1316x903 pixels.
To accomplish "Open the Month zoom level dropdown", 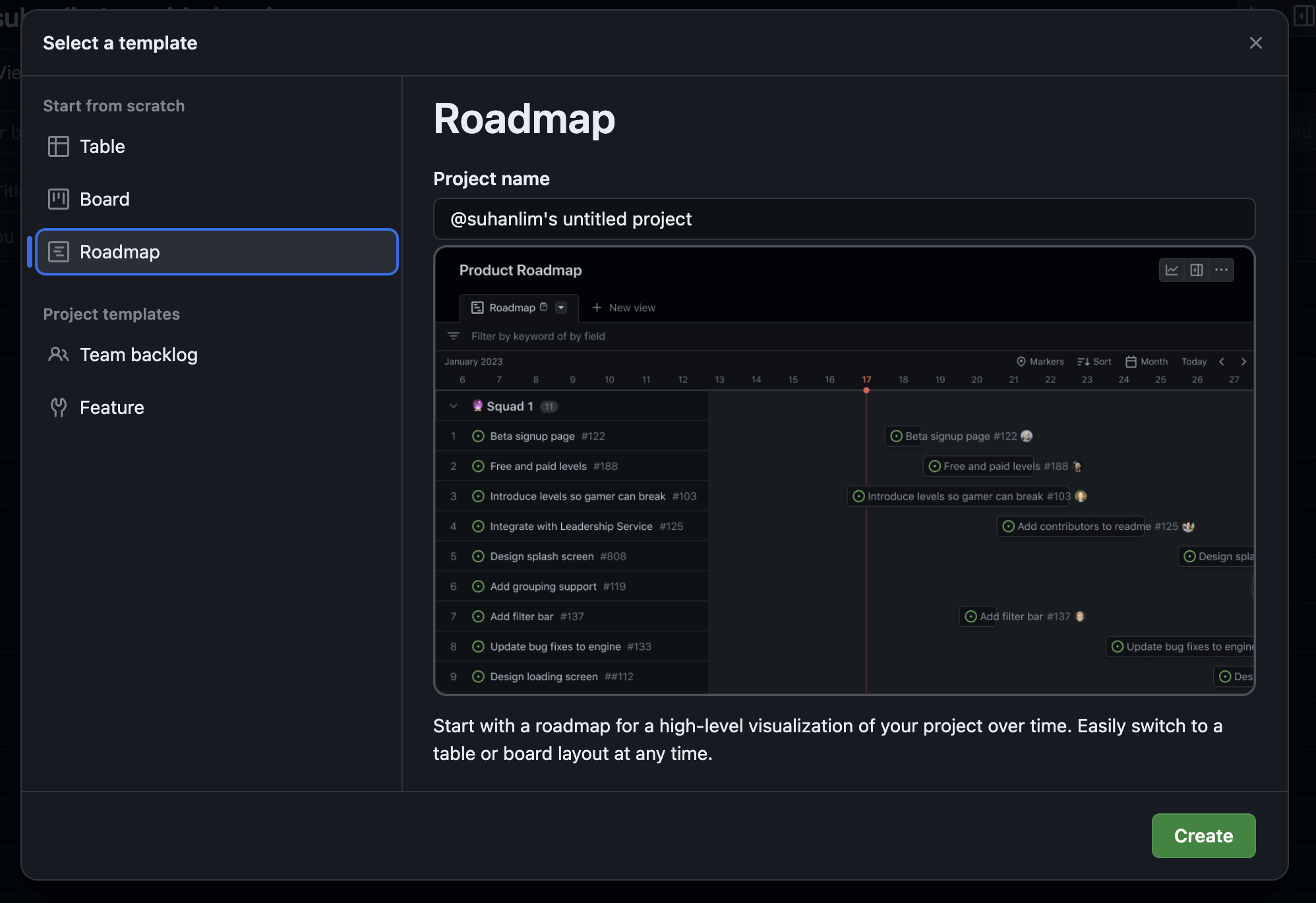I will click(x=1147, y=362).
